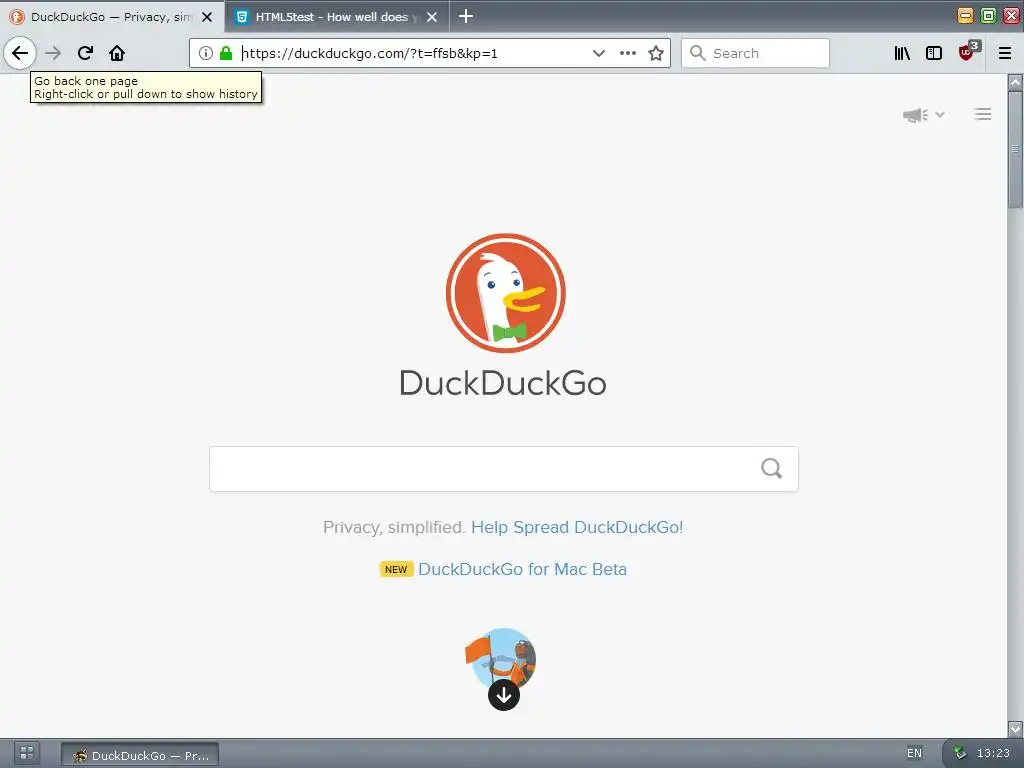Click the Privacy, simplified. text
This screenshot has height=768, width=1024.
[x=394, y=527]
